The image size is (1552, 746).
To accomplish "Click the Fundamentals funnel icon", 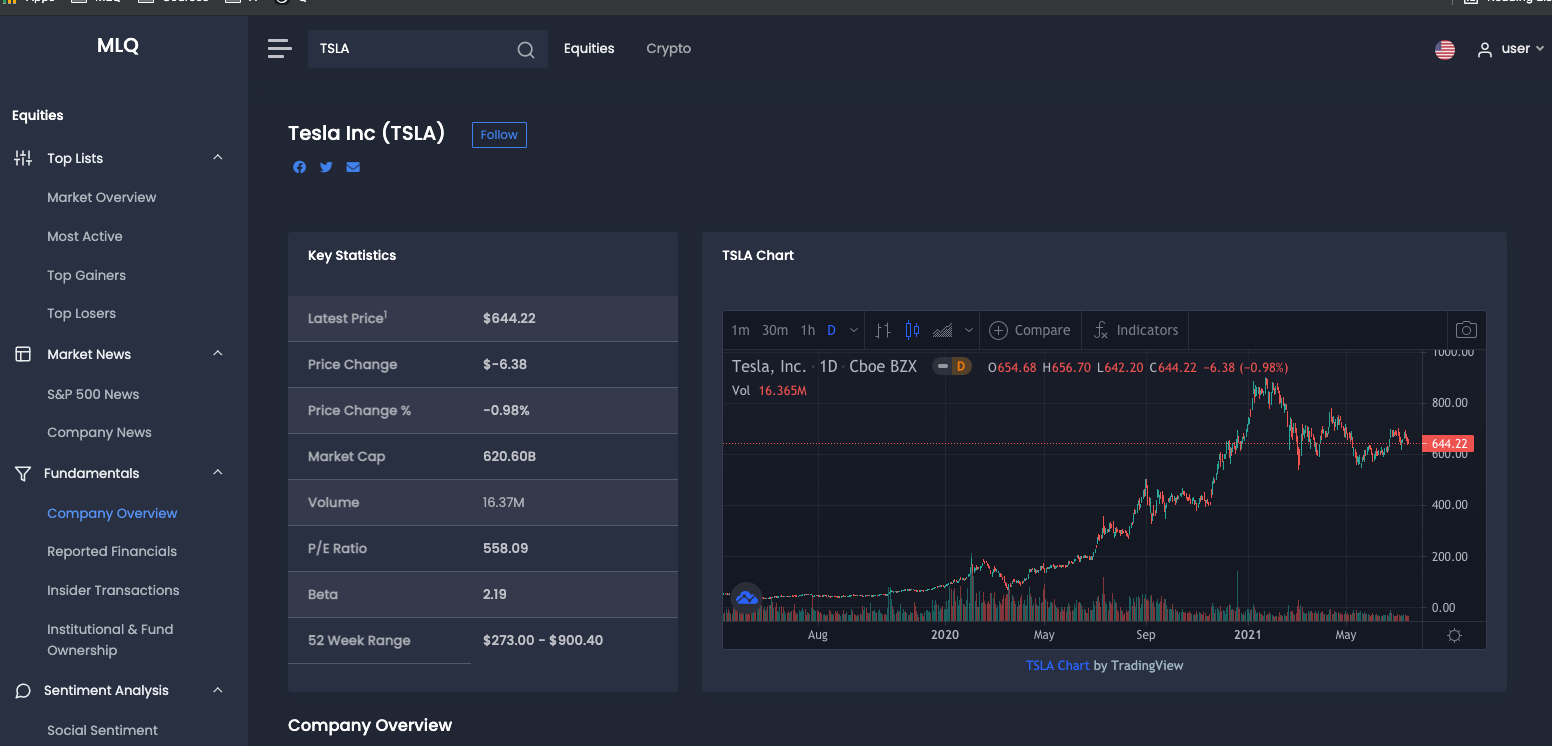I will coord(23,473).
